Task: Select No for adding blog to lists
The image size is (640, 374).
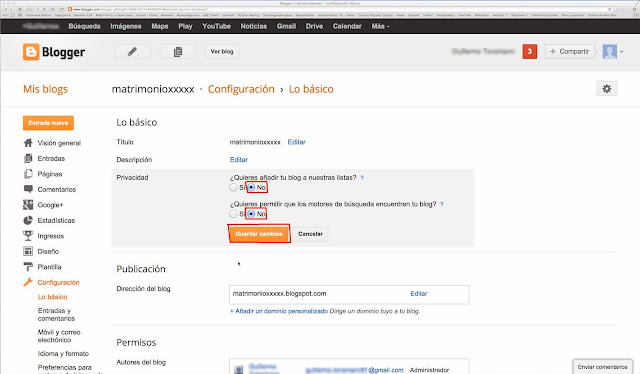Action: click(251, 187)
